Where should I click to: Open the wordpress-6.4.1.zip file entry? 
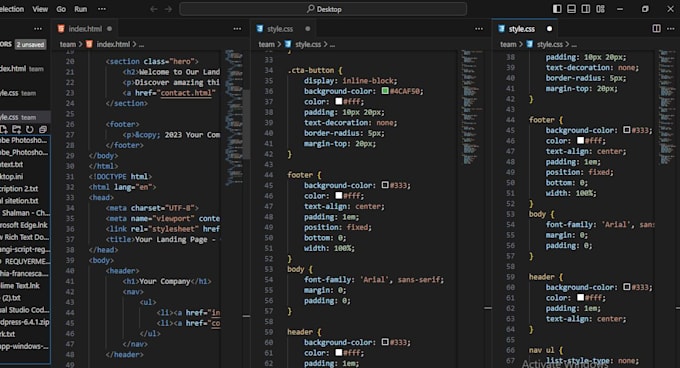point(25,322)
